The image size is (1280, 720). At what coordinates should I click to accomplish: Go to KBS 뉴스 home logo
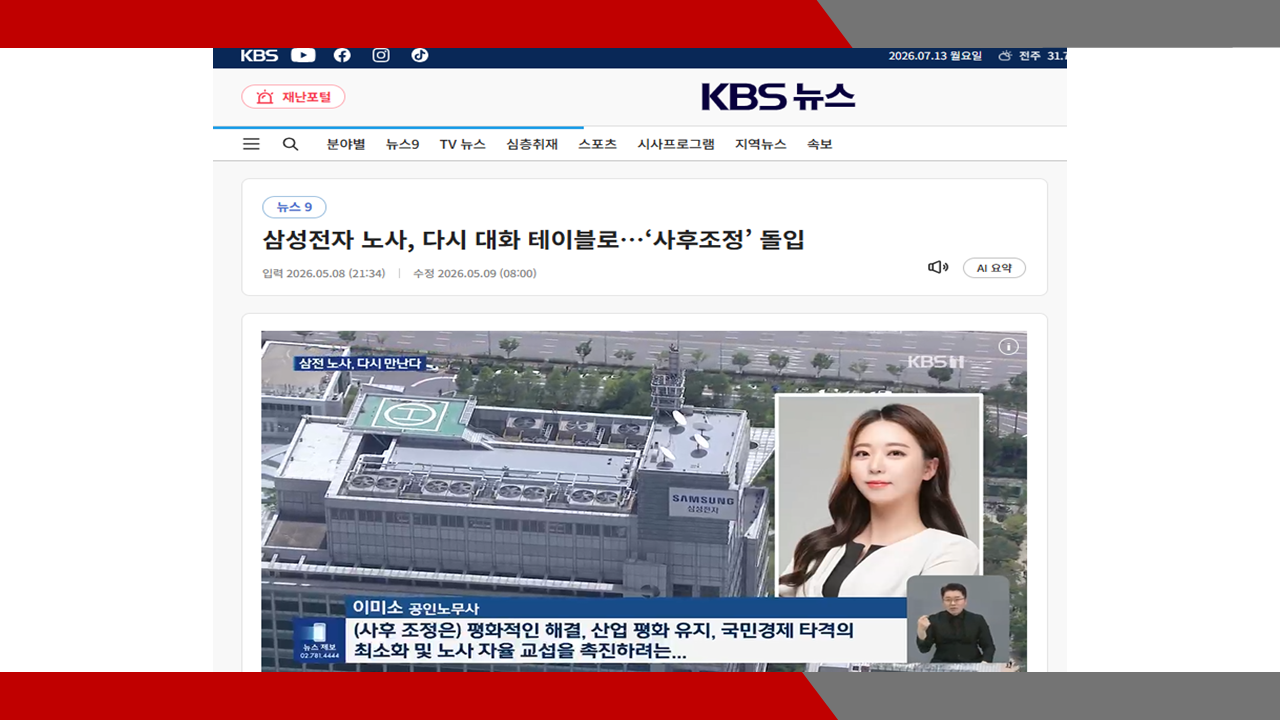[778, 97]
